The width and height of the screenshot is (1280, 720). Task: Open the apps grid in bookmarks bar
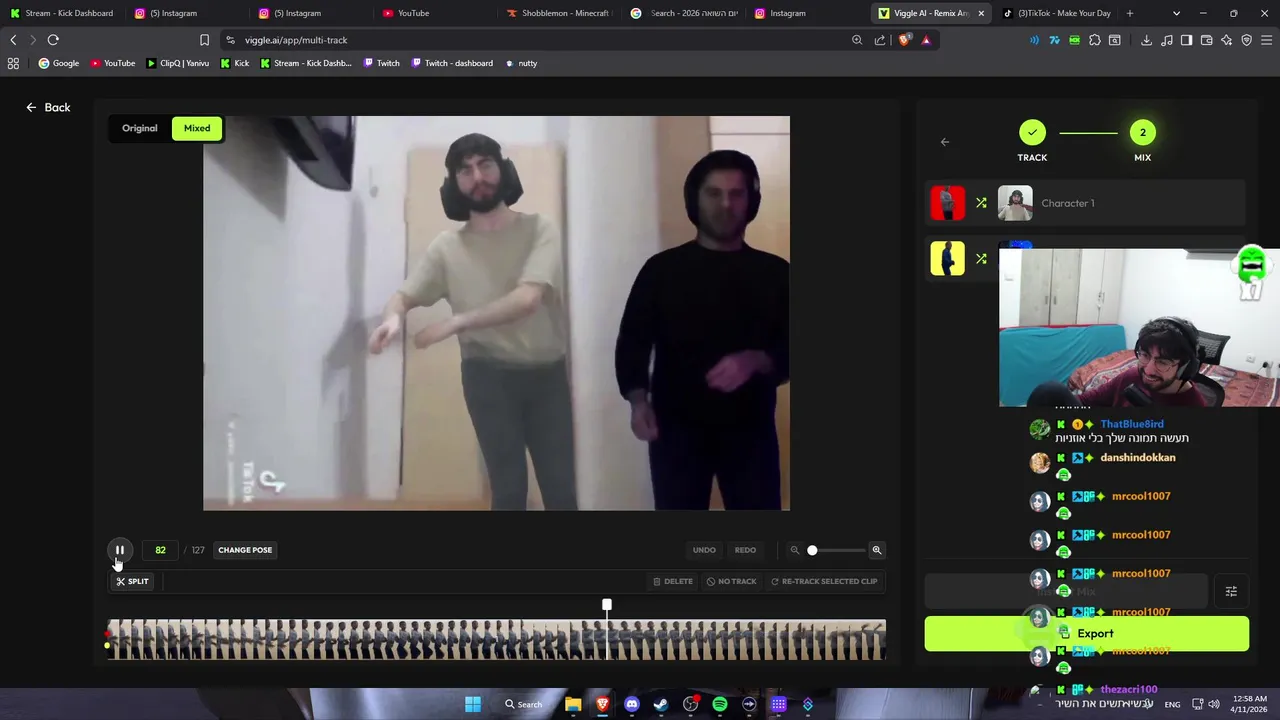click(x=13, y=63)
